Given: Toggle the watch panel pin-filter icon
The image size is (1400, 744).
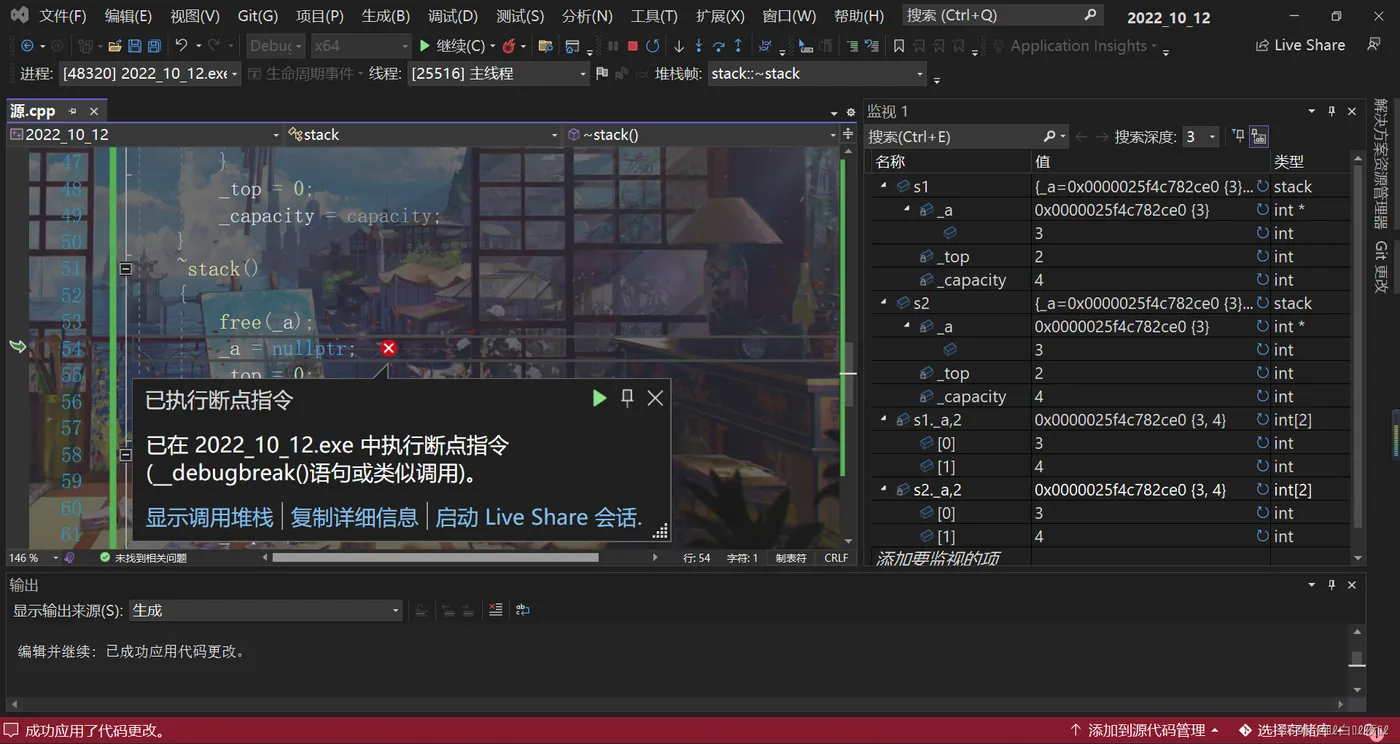Looking at the screenshot, I should pos(1238,136).
